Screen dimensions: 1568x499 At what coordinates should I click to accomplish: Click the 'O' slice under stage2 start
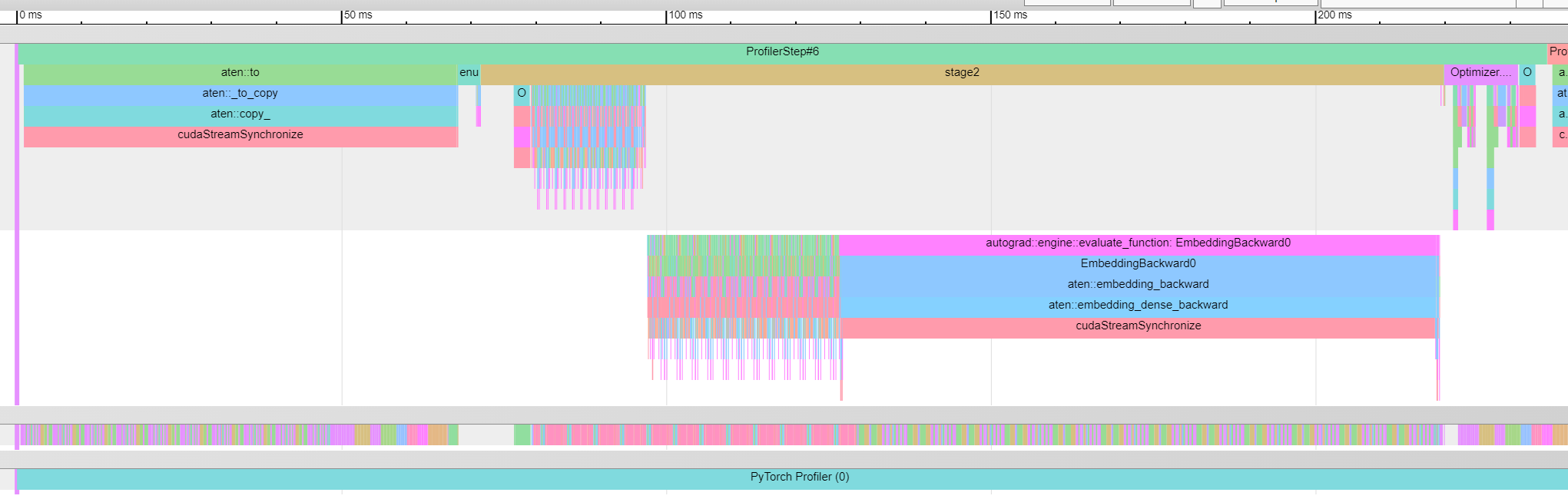click(522, 94)
